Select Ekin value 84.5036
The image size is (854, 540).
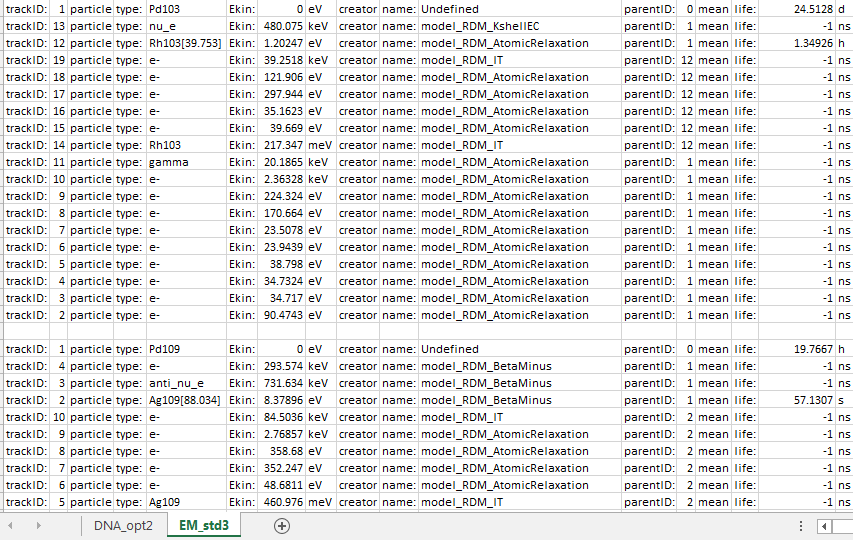click(282, 417)
